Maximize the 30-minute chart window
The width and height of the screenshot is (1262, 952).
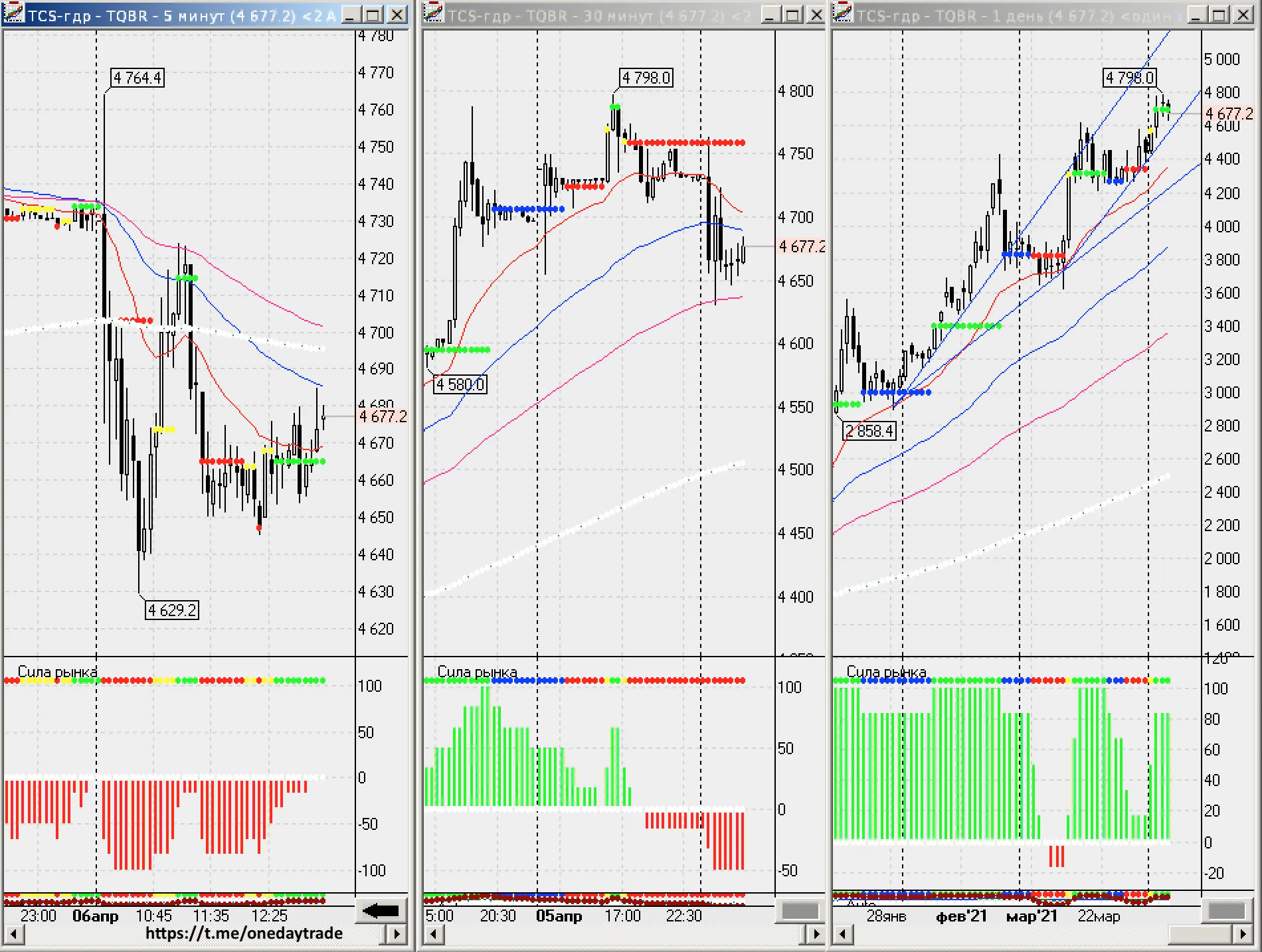click(793, 15)
